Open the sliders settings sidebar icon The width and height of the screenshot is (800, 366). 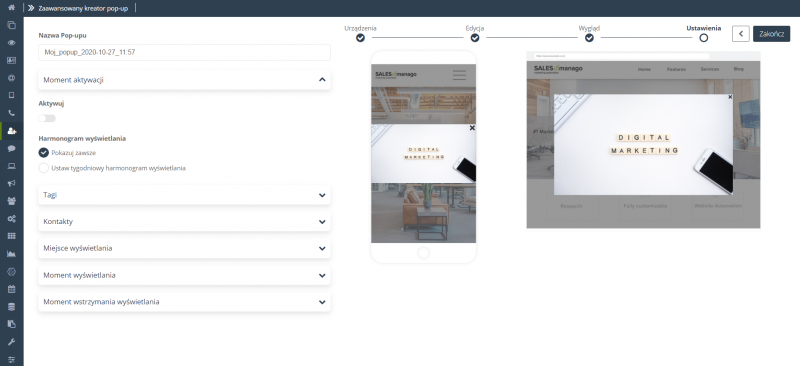[12, 359]
